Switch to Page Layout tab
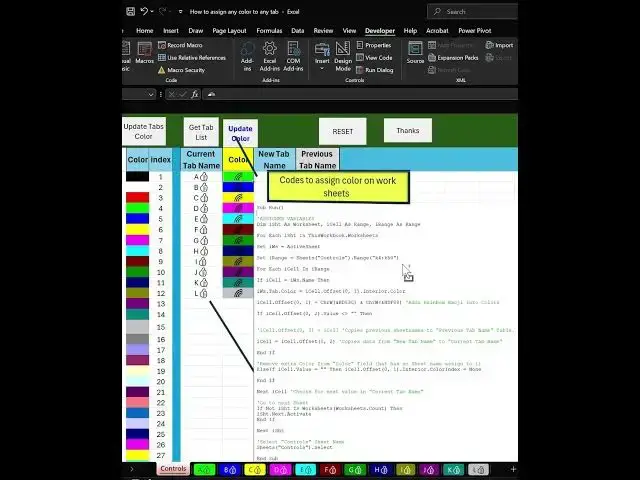Screen dimensions: 640x480 (229, 31)
